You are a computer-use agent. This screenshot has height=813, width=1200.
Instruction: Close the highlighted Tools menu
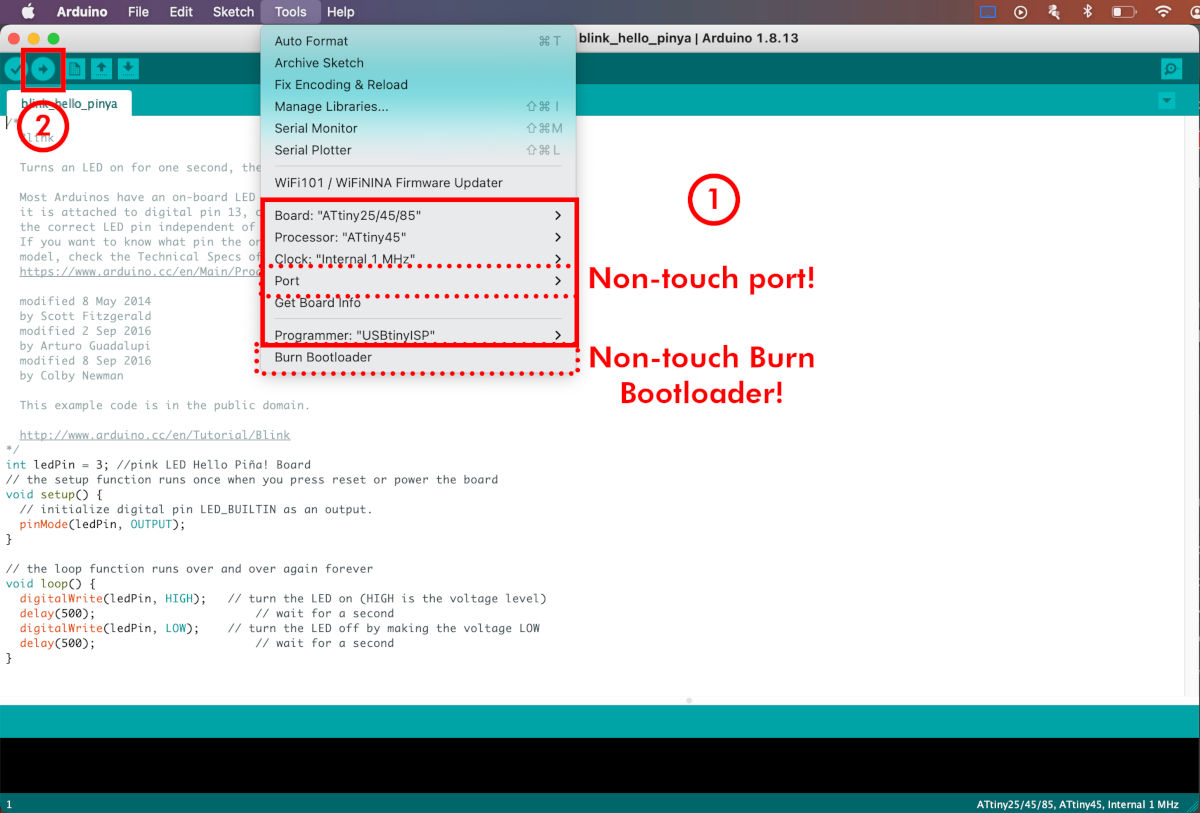click(291, 12)
